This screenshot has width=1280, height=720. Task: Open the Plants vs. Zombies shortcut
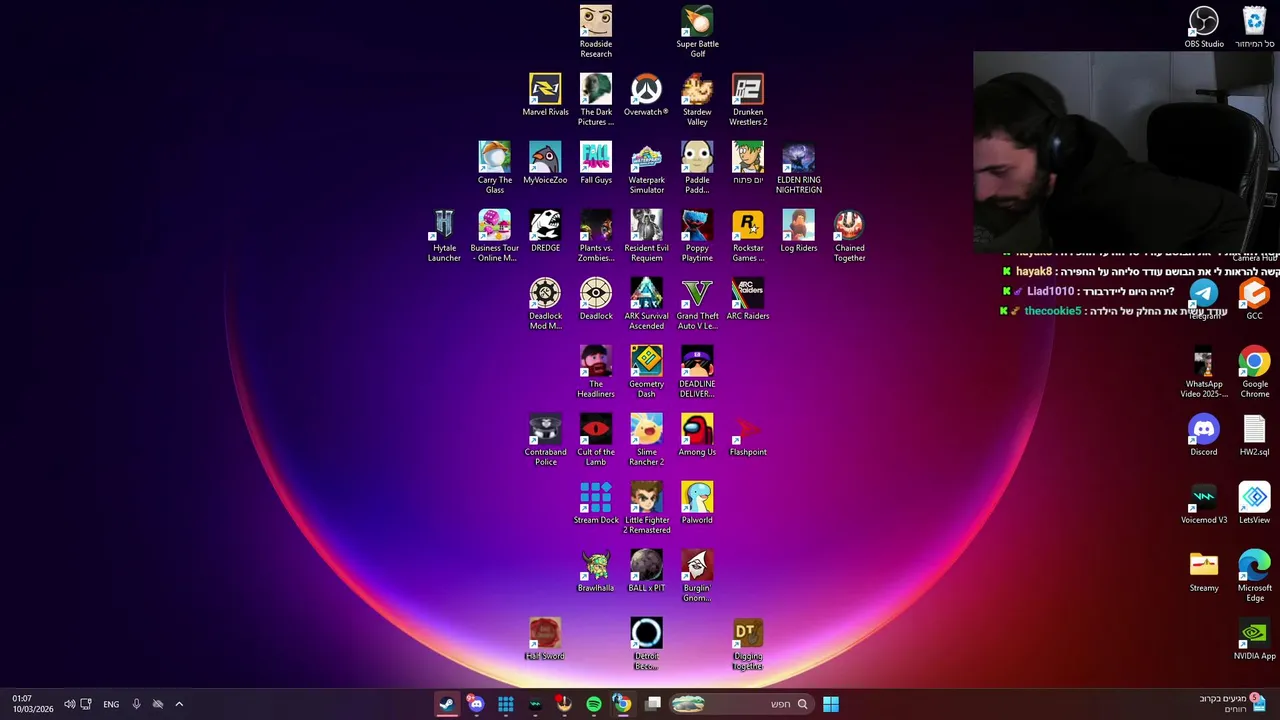click(596, 235)
